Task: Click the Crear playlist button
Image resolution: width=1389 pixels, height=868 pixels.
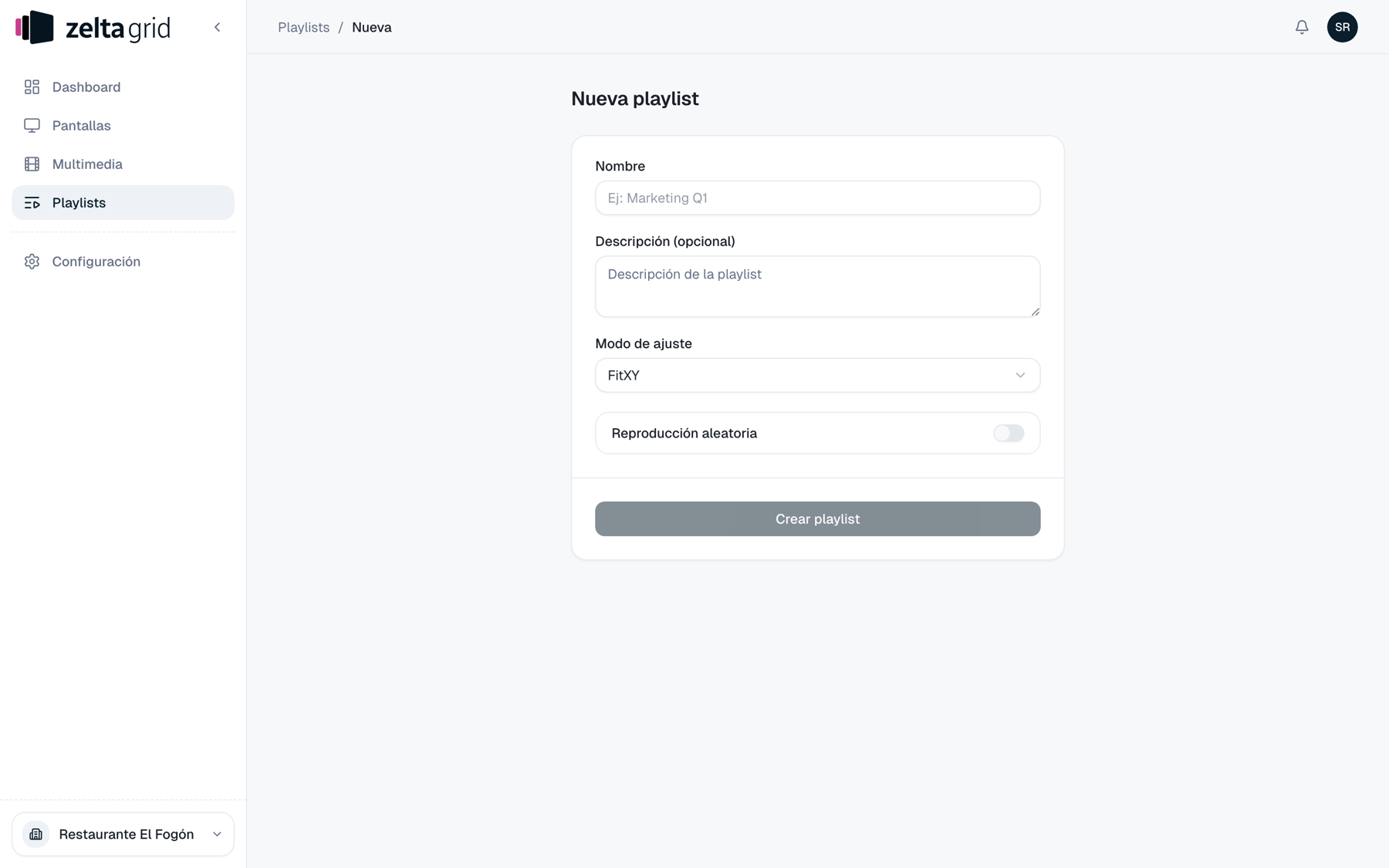Action: coord(817,519)
